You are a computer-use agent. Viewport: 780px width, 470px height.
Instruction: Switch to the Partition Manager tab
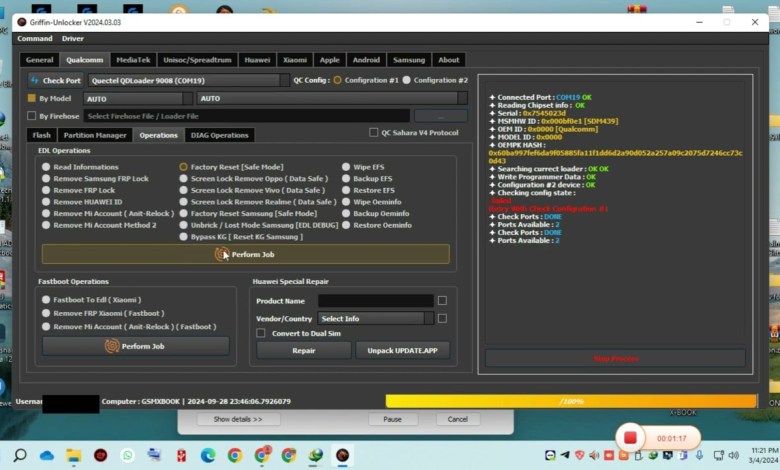pyautogui.click(x=95, y=135)
